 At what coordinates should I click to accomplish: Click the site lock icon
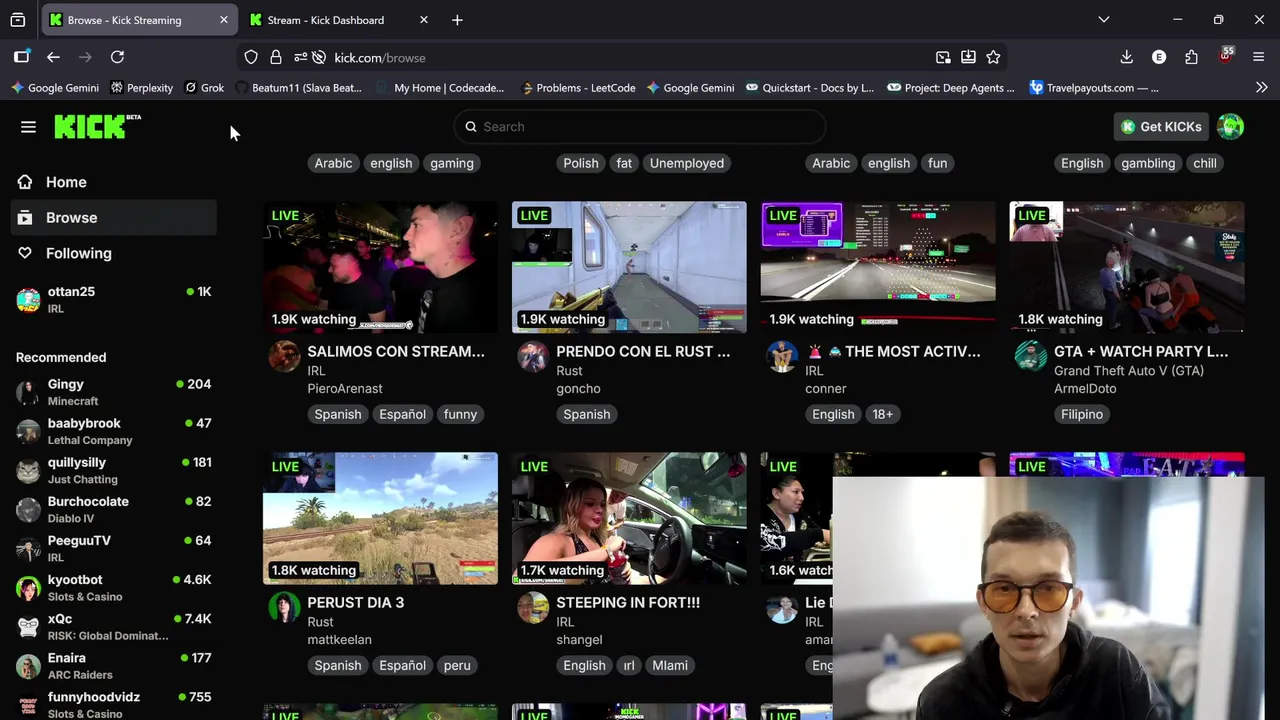(276, 58)
